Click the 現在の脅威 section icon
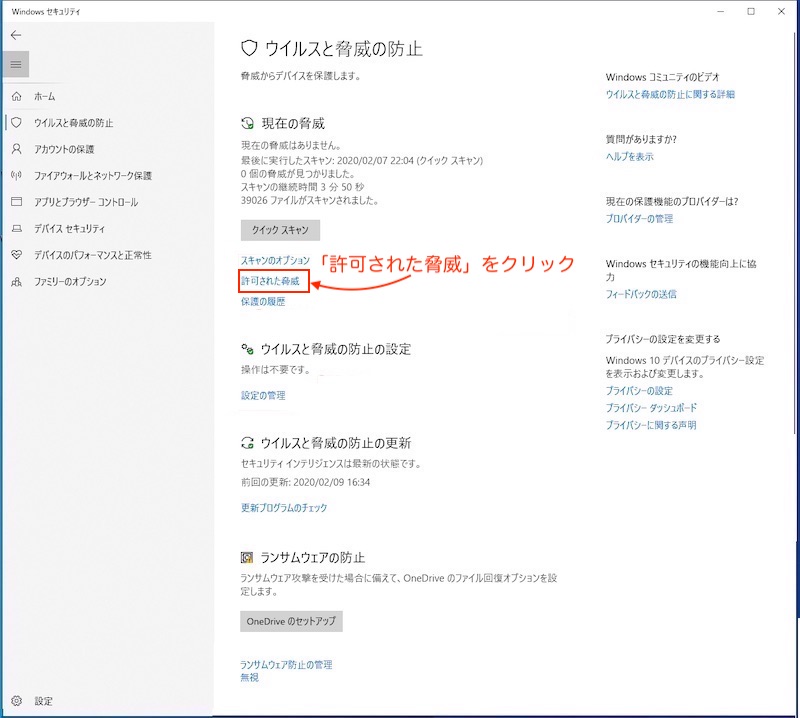This screenshot has height=718, width=800. tap(247, 123)
